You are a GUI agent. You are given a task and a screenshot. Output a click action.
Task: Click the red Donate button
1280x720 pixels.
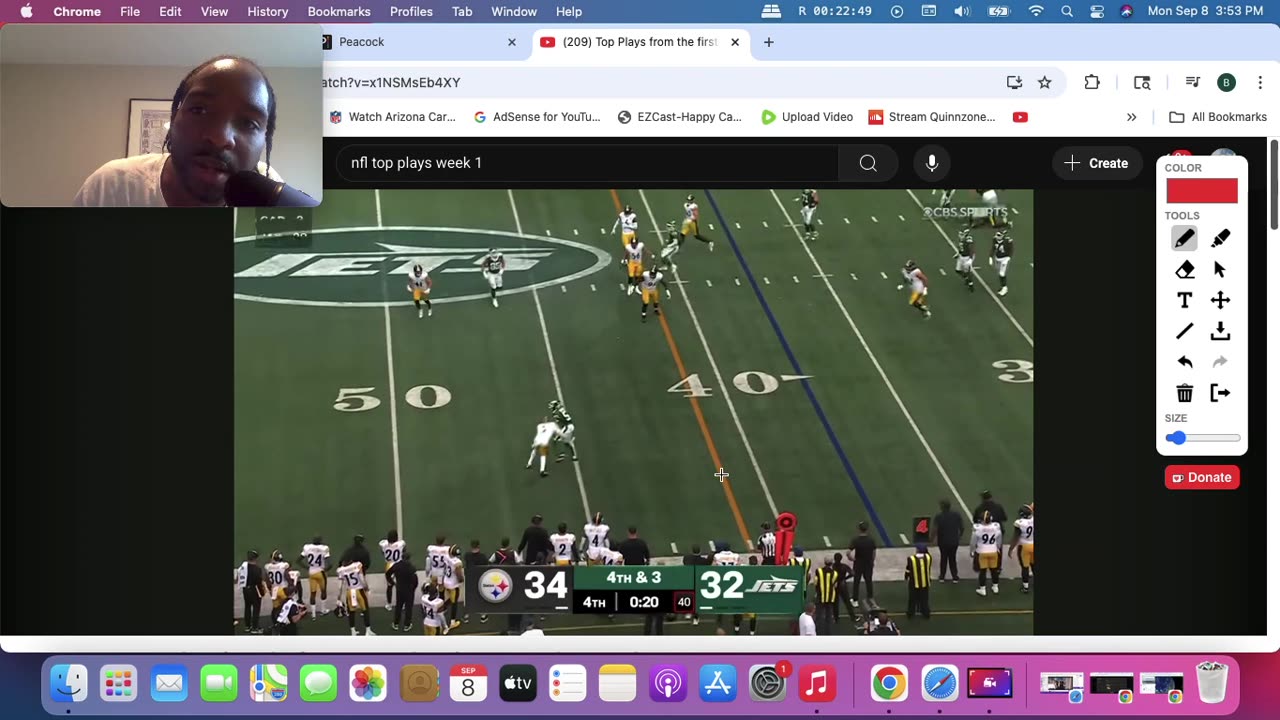click(1202, 477)
